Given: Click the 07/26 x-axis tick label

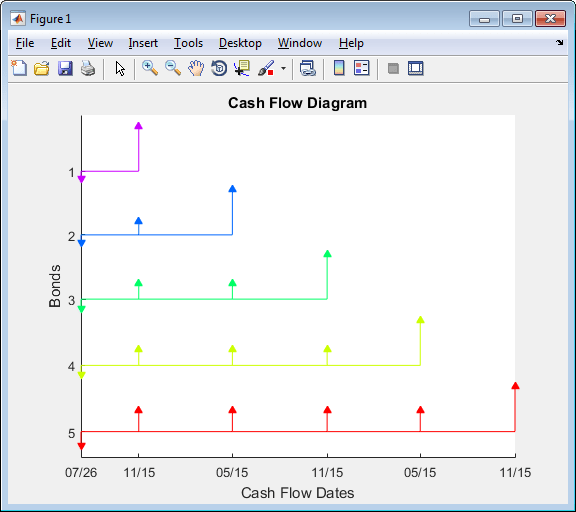Looking at the screenshot, I should (81, 473).
